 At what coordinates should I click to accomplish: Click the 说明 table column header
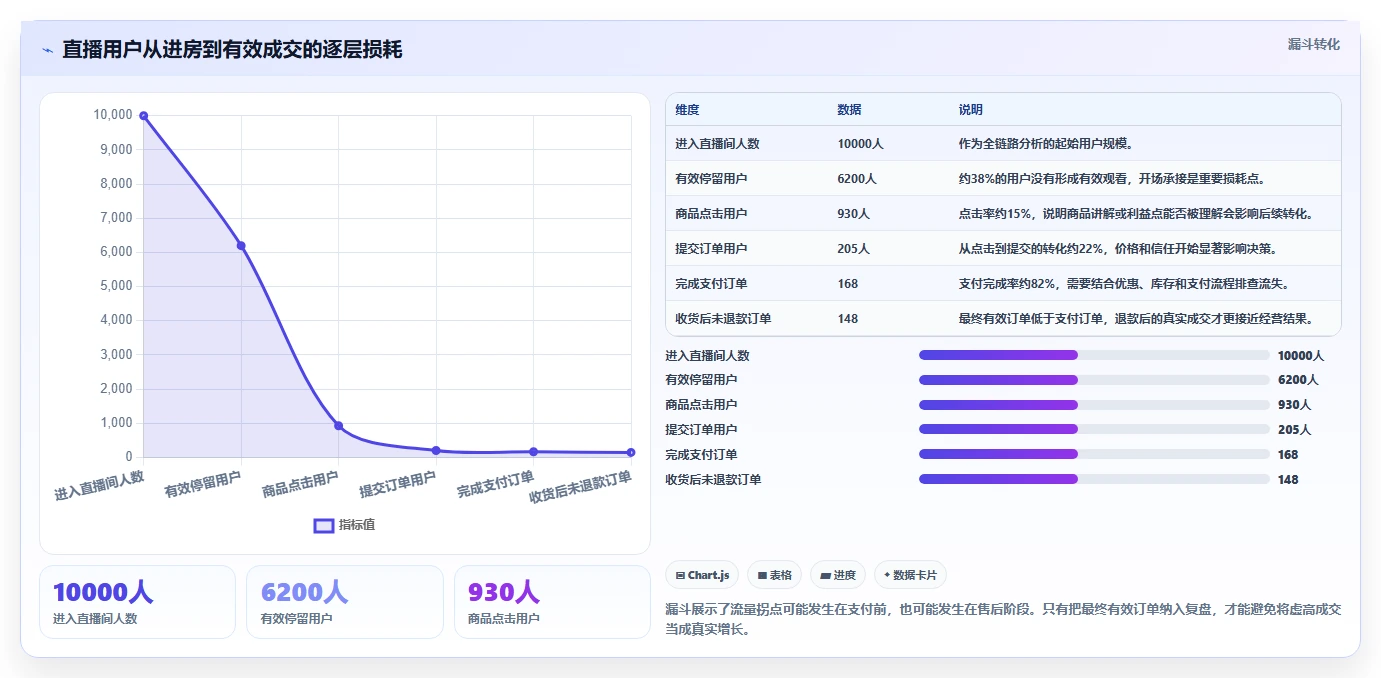(970, 110)
